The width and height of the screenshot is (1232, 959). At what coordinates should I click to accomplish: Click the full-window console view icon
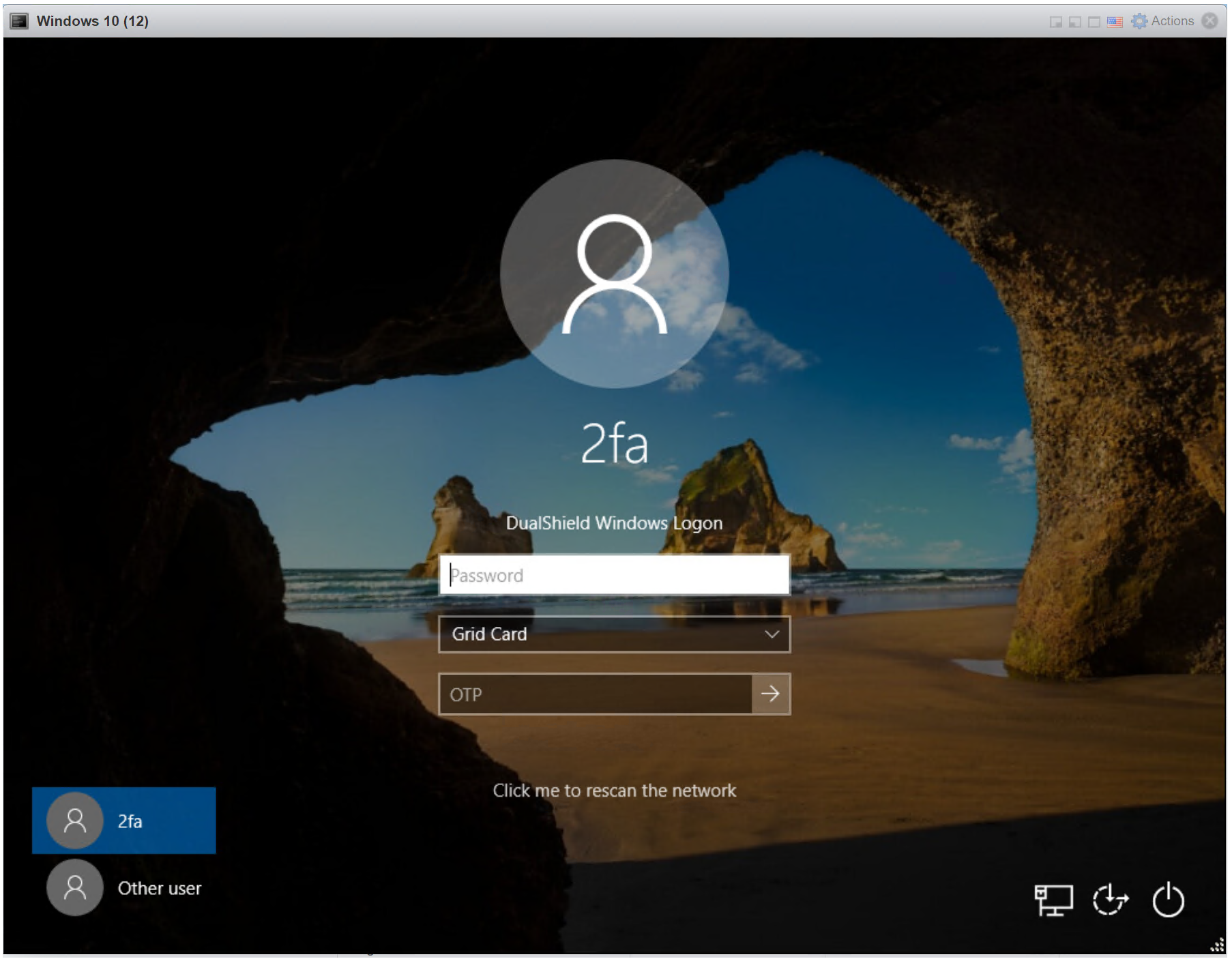click(x=1094, y=22)
